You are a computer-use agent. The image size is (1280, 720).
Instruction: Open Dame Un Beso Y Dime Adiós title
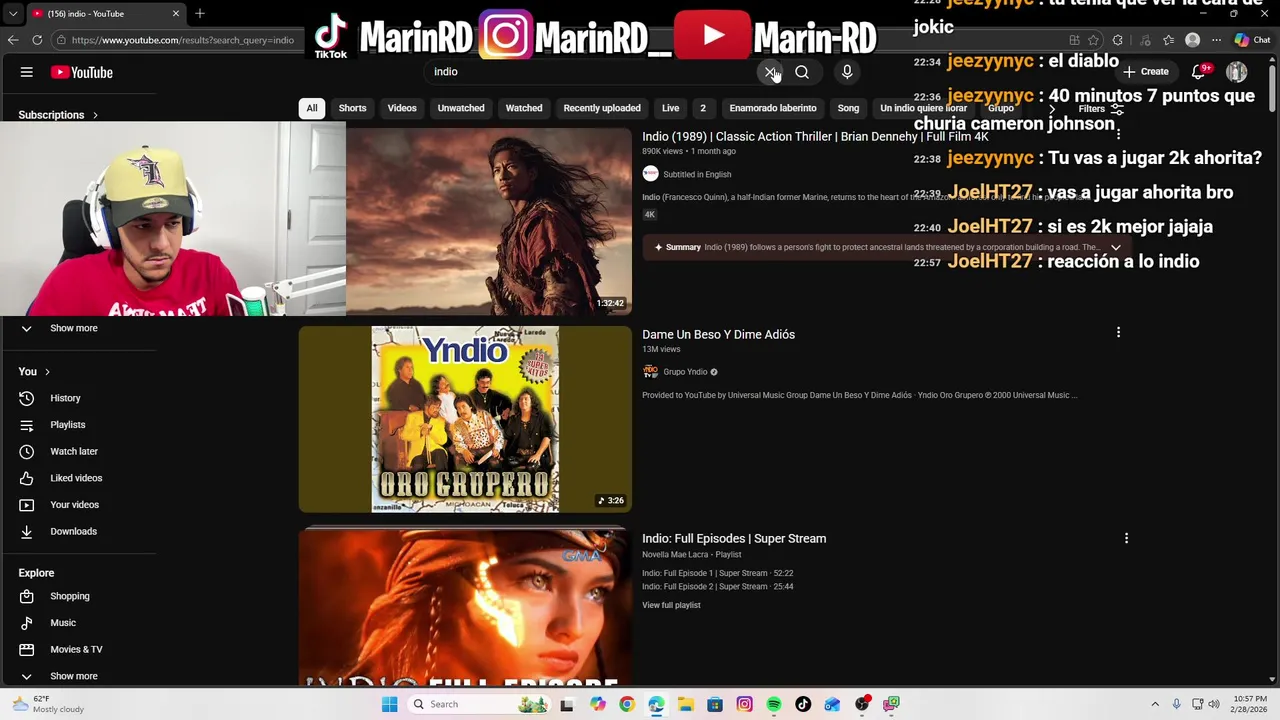[718, 334]
